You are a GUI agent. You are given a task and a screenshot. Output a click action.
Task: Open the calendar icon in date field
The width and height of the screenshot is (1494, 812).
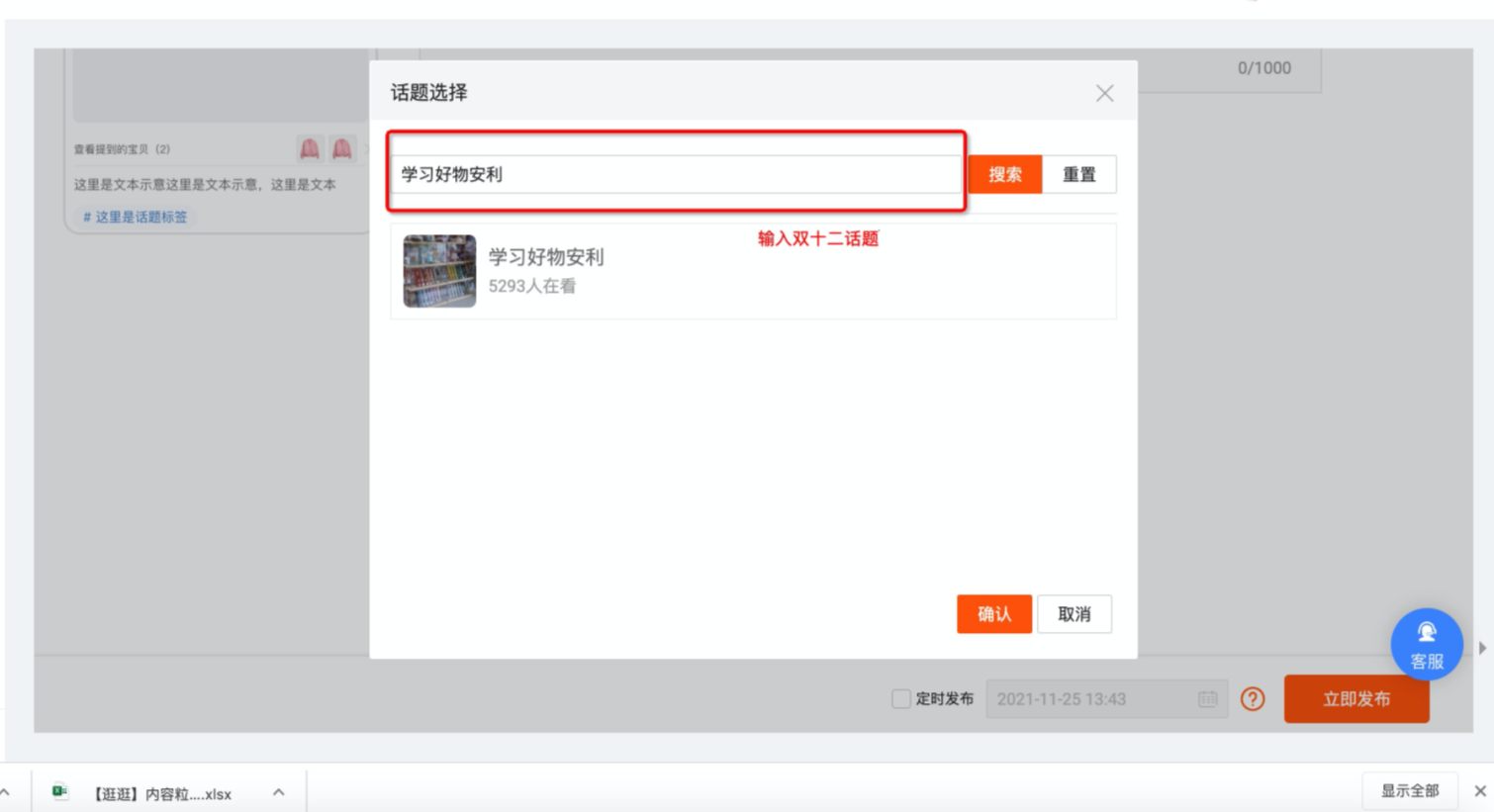pyautogui.click(x=1207, y=698)
